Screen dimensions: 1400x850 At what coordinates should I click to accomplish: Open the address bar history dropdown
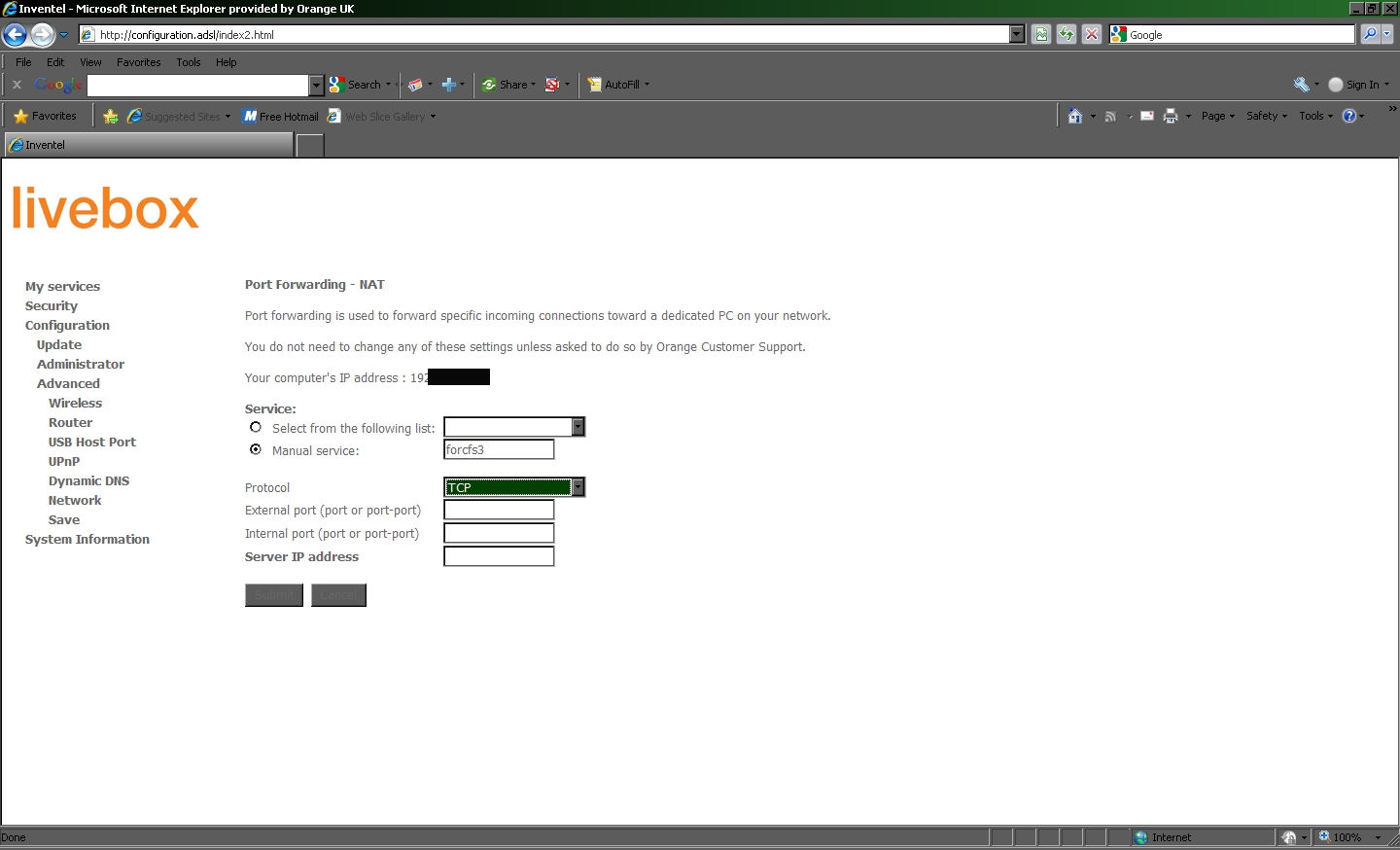1017,34
